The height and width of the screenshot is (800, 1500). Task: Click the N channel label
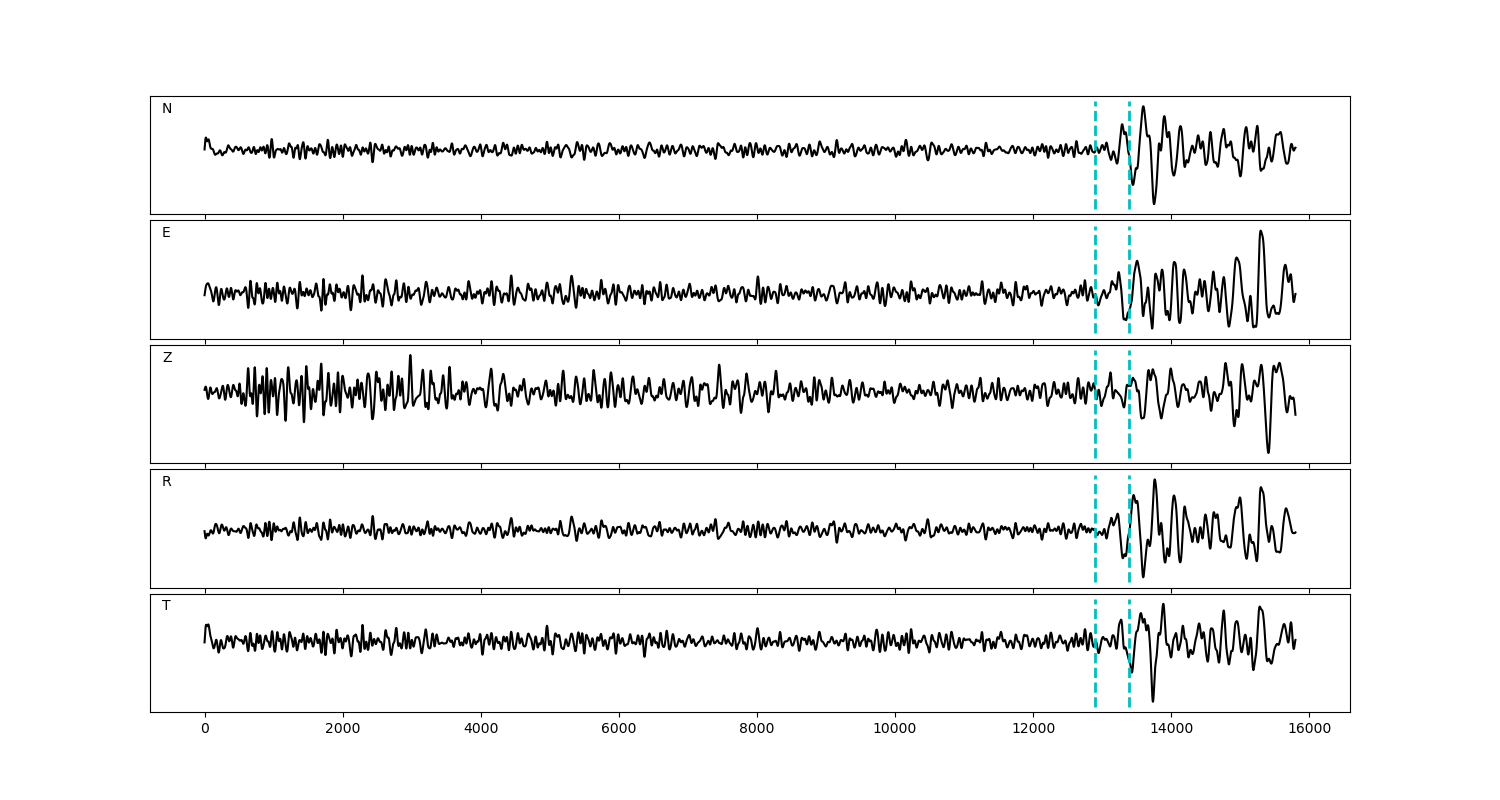pos(167,109)
